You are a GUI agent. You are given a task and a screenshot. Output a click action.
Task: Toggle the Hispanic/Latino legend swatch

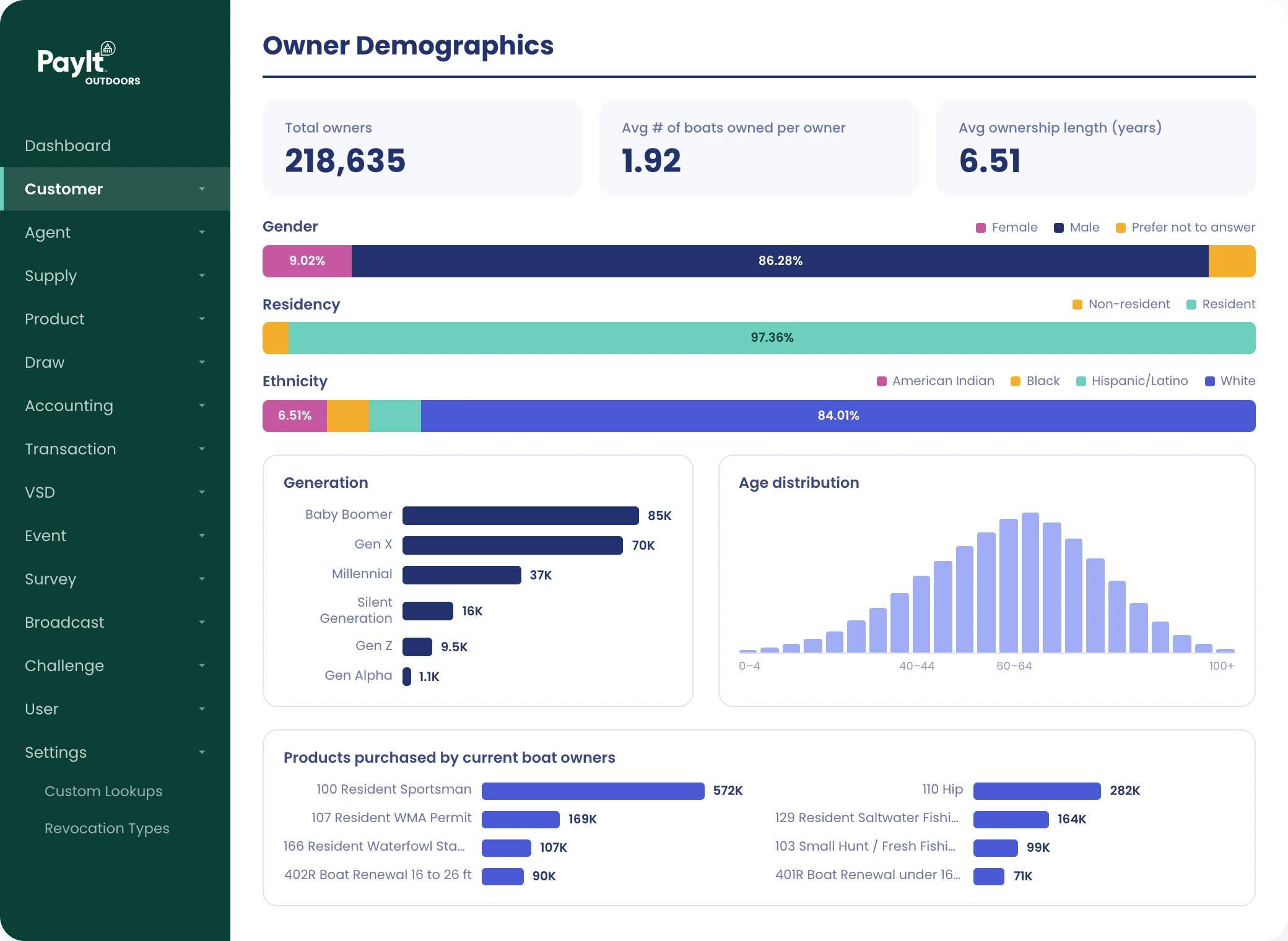(x=1081, y=381)
